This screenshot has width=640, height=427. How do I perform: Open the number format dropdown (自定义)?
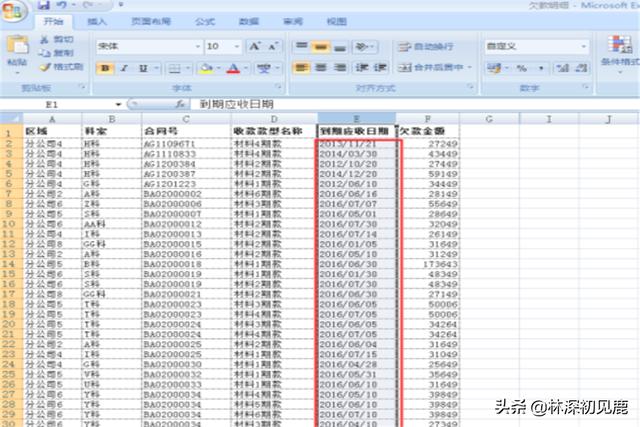[x=583, y=47]
